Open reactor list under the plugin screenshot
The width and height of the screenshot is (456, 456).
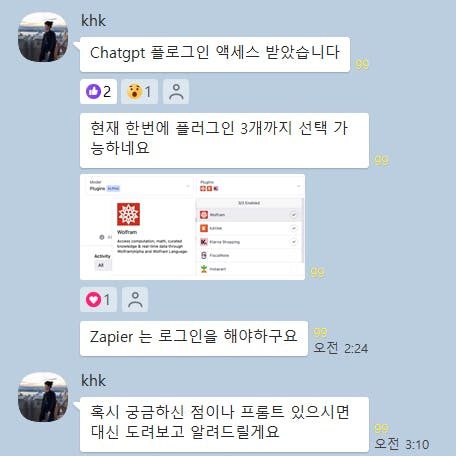coord(135,299)
